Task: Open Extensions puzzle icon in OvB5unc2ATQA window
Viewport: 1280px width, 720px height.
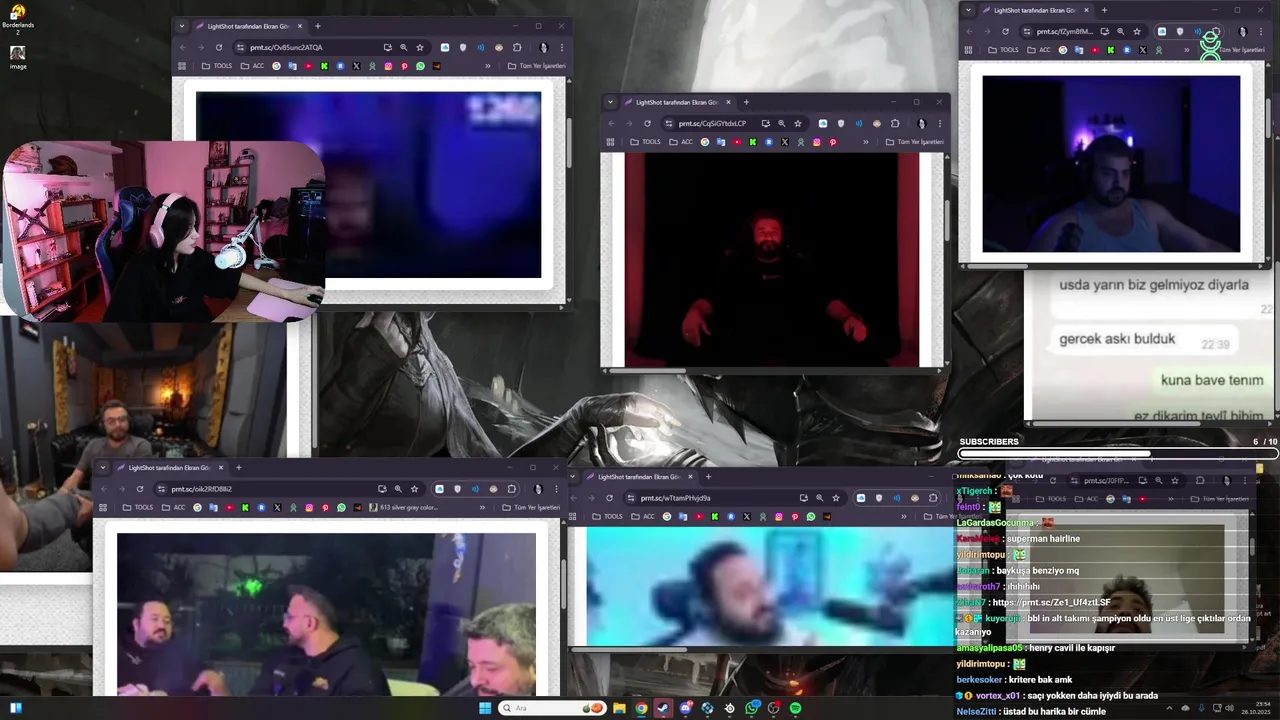Action: tap(517, 47)
